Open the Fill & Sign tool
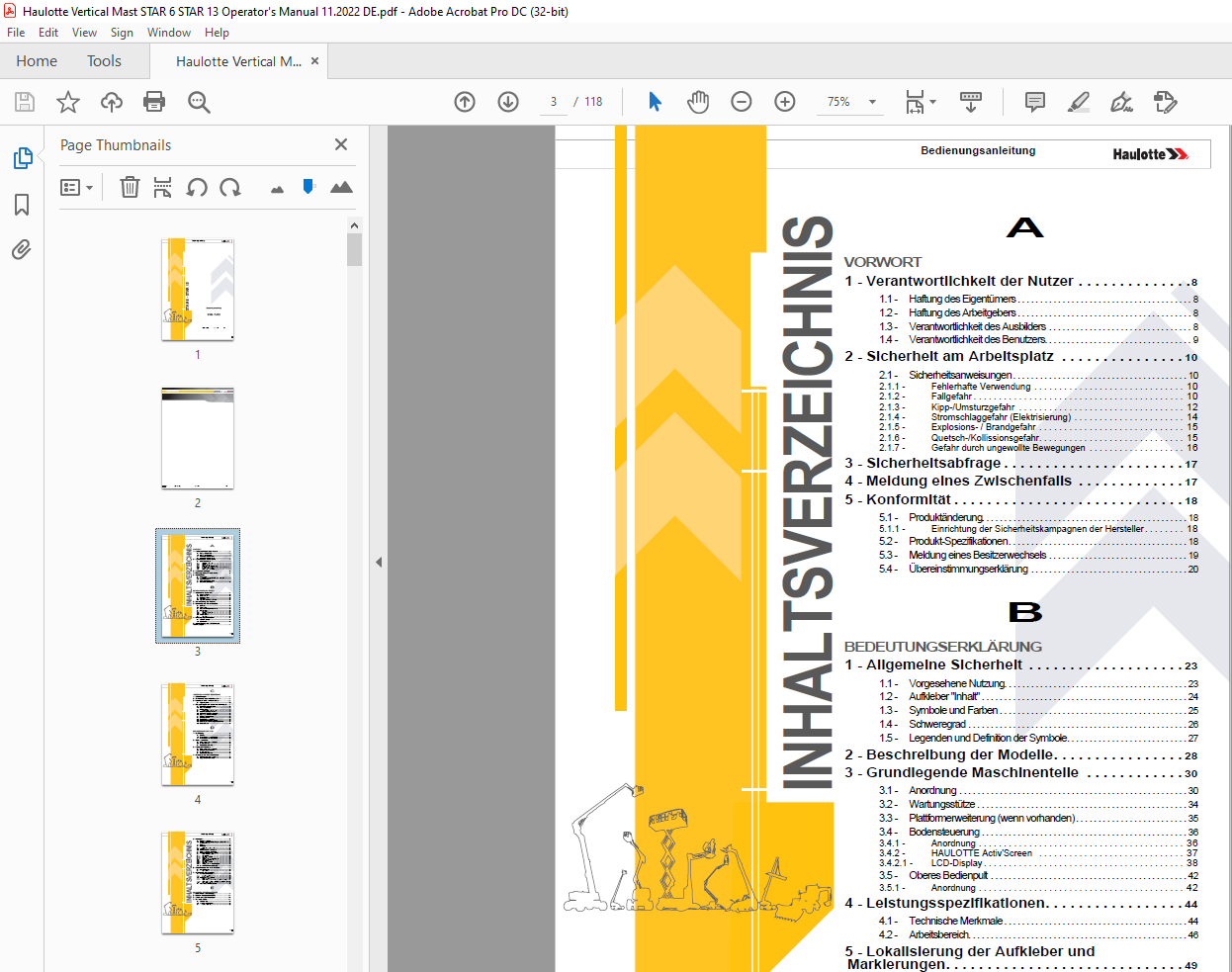 pos(1121,102)
